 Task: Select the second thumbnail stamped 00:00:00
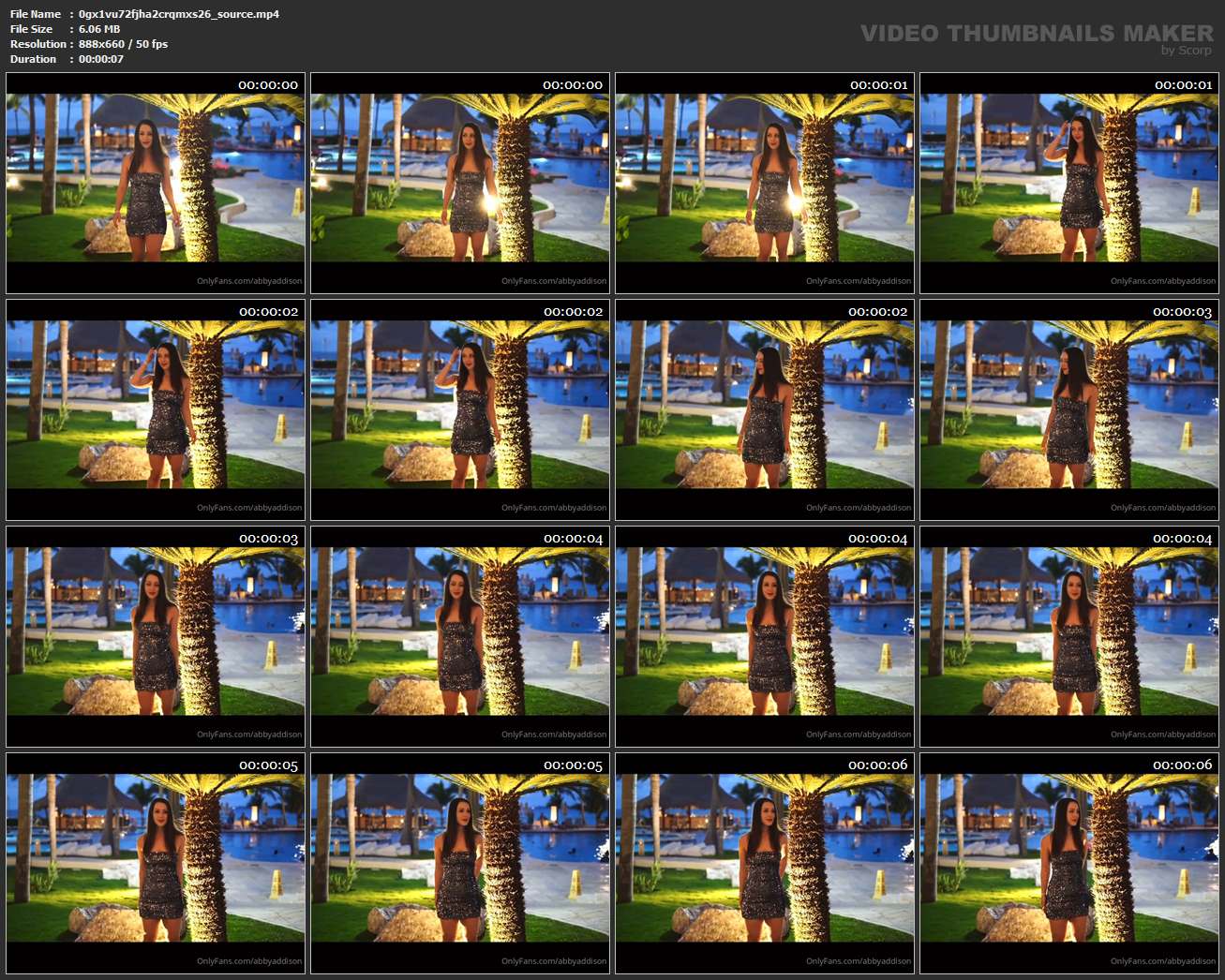(460, 183)
